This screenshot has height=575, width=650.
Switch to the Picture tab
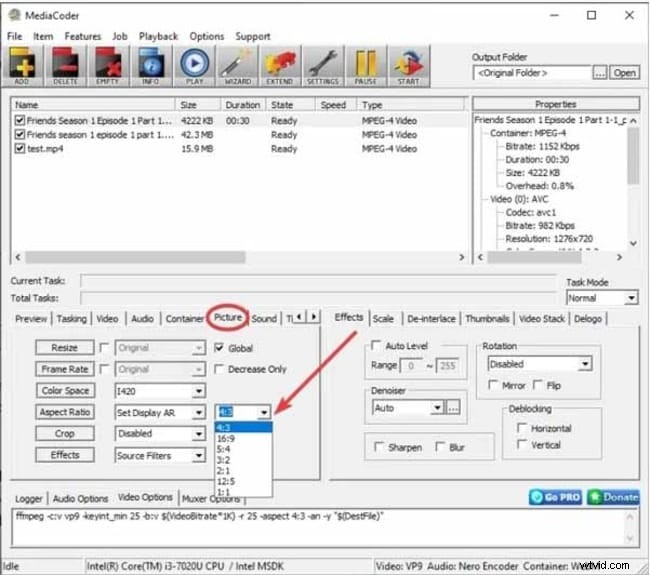click(228, 318)
